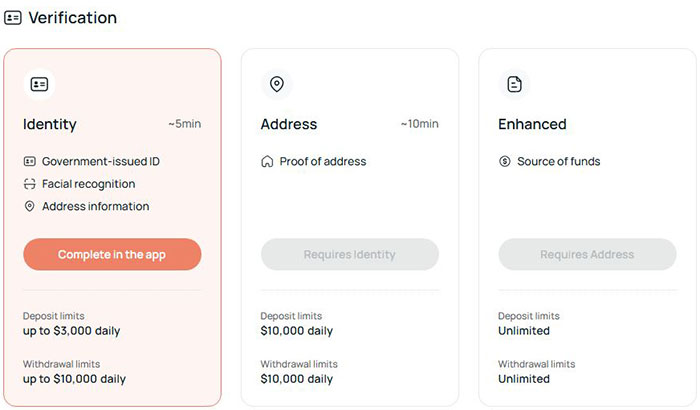Viewport: 700px width, 410px height.
Task: Click the Proof of address text
Action: pos(323,161)
